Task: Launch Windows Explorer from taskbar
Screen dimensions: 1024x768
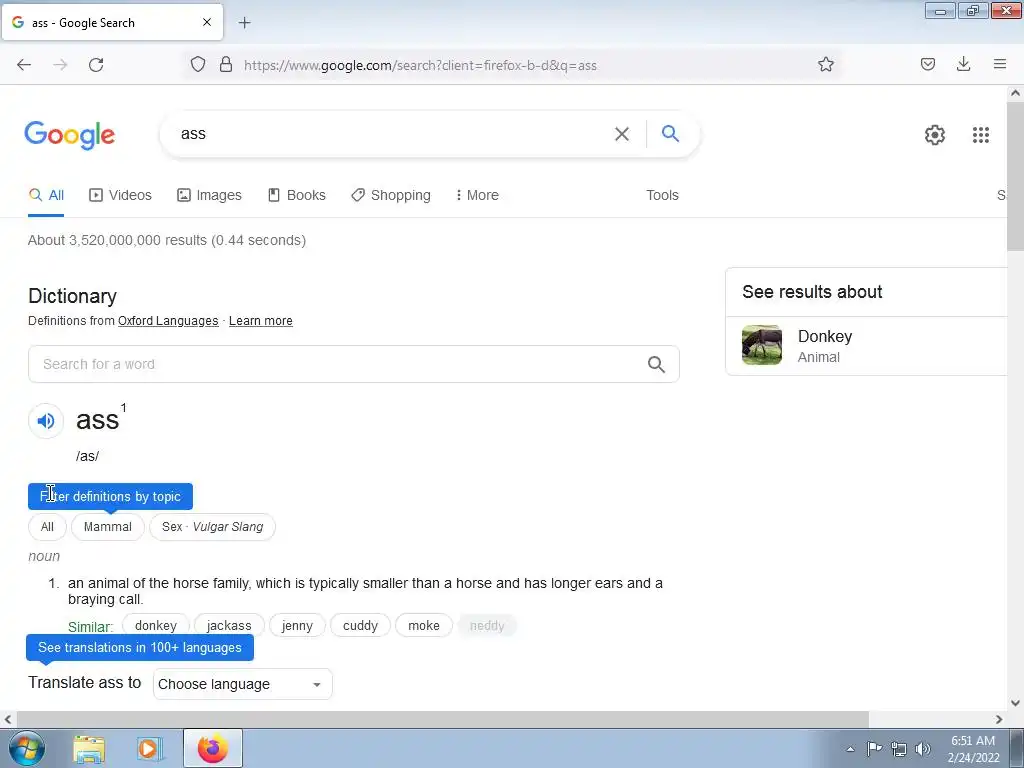Action: pos(89,748)
